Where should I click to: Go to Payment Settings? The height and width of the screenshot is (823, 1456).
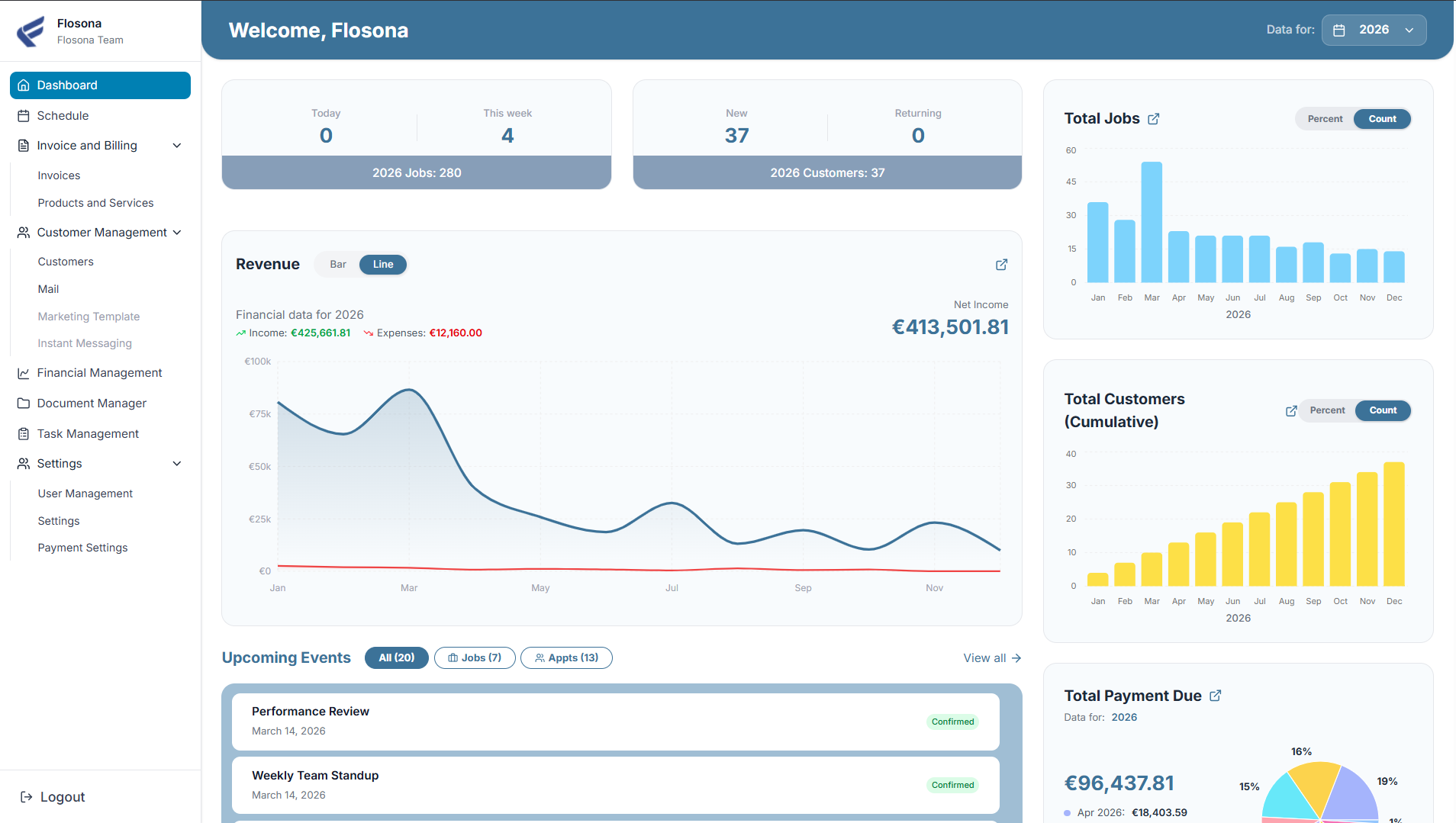(82, 548)
